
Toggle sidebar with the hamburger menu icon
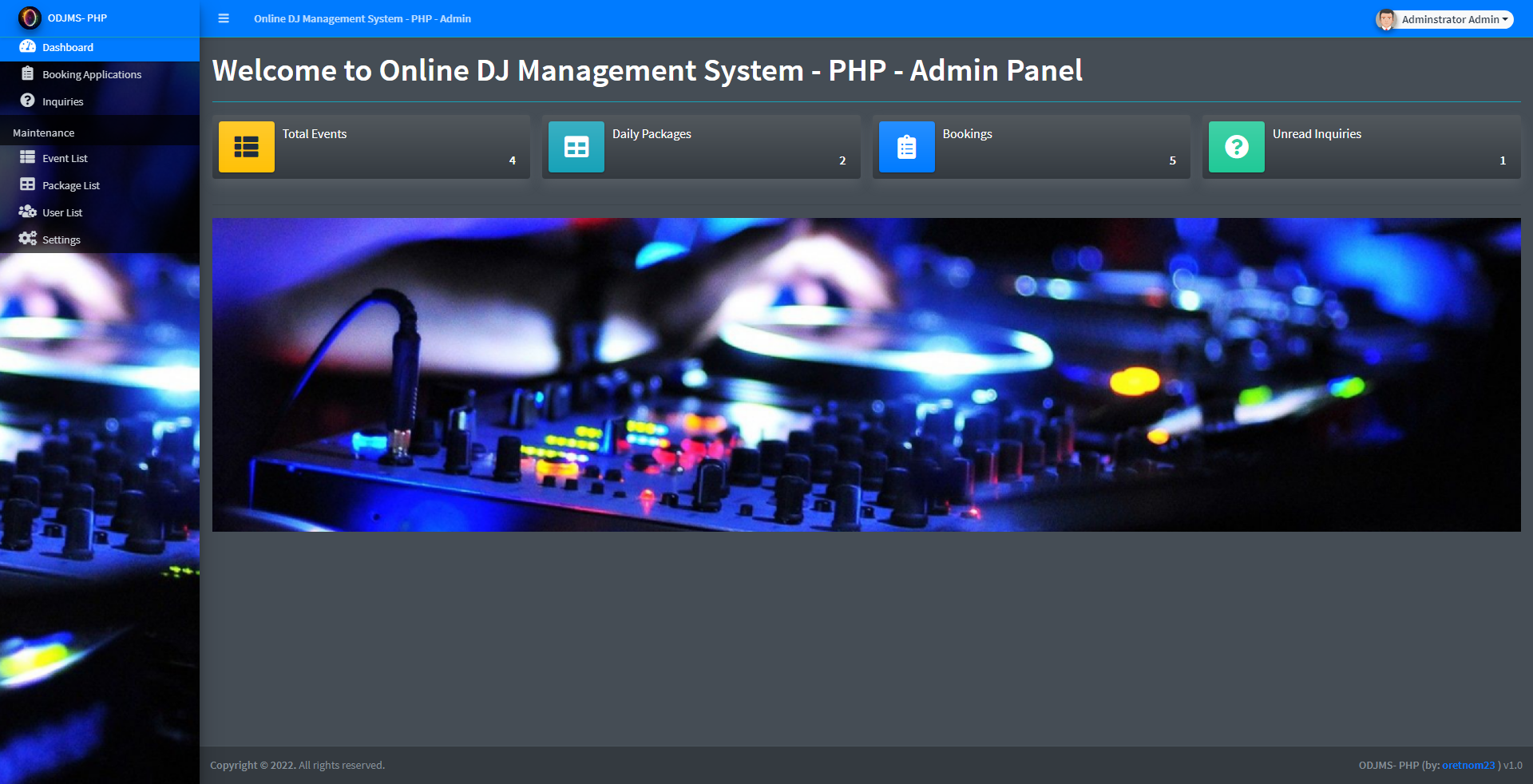click(x=224, y=18)
